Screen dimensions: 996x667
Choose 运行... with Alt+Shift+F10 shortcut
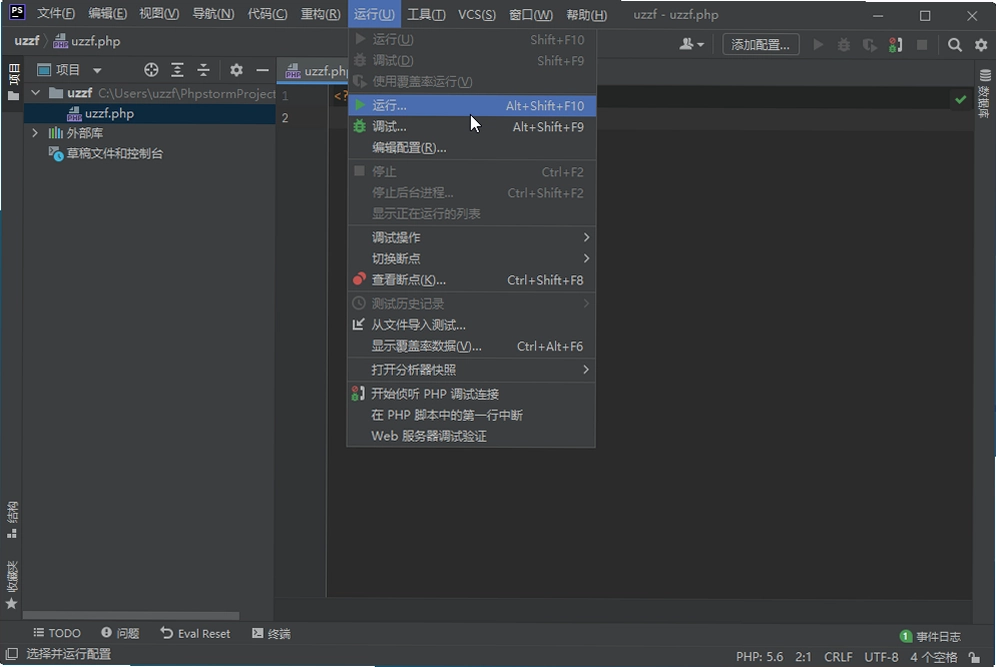tap(471, 105)
